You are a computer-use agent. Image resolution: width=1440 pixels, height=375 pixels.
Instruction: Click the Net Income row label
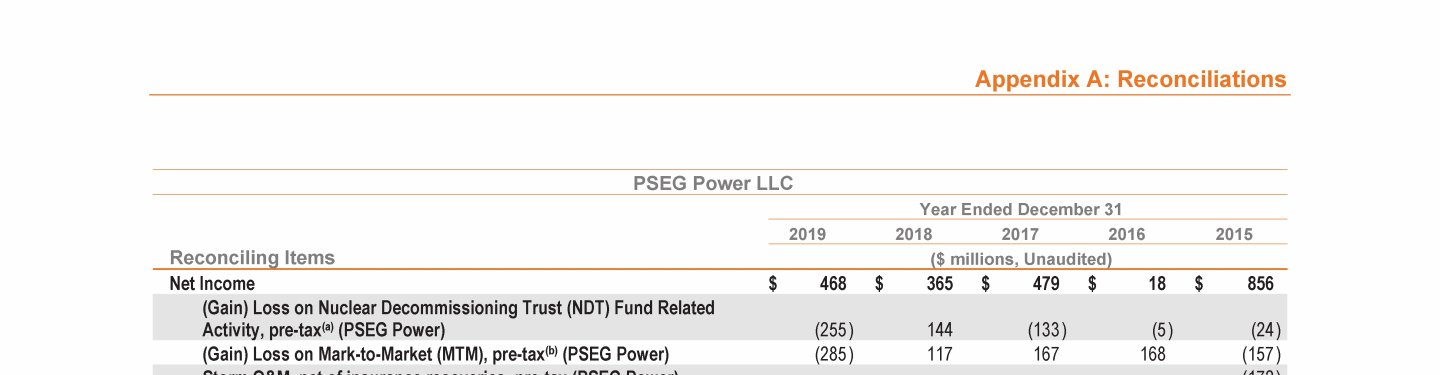click(212, 284)
